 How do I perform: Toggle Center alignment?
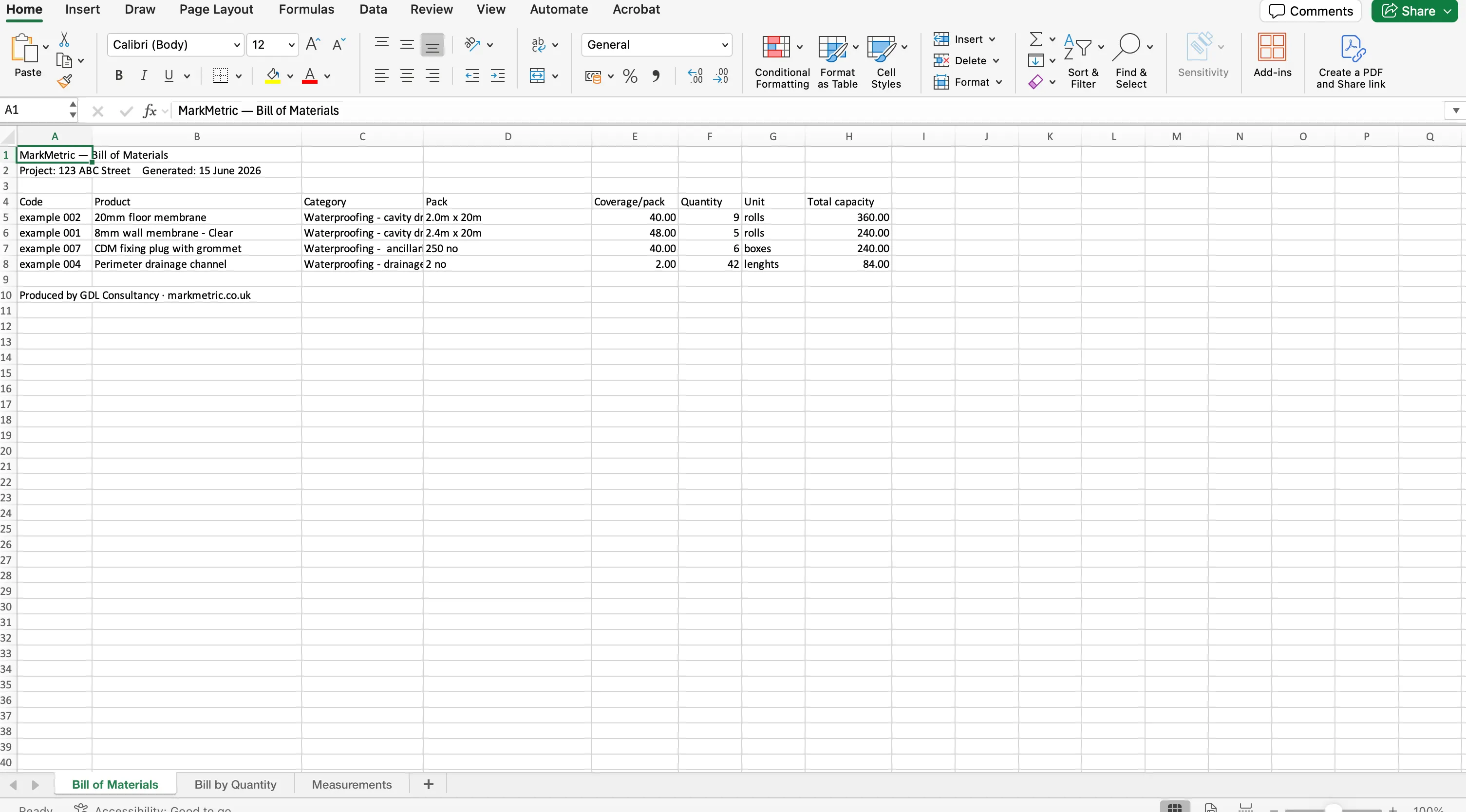(x=407, y=75)
